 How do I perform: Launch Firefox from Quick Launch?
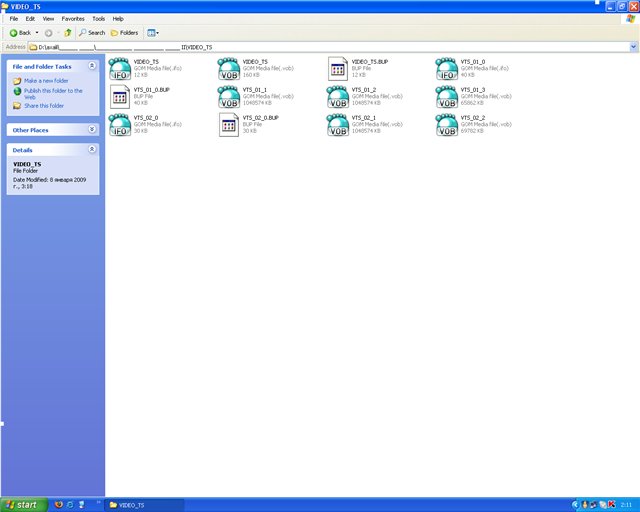pos(59,505)
